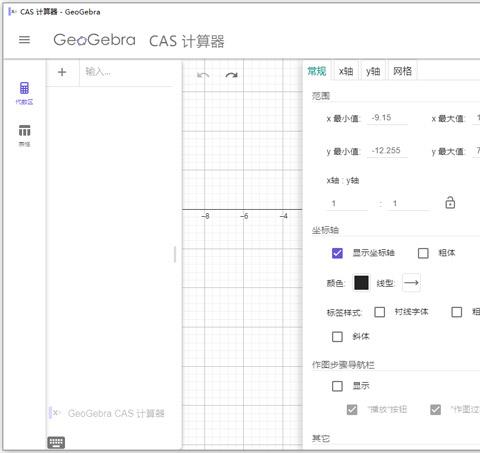Viewport: 480px width, 453px height.
Task: Switch to the x轴 tab
Action: click(346, 71)
